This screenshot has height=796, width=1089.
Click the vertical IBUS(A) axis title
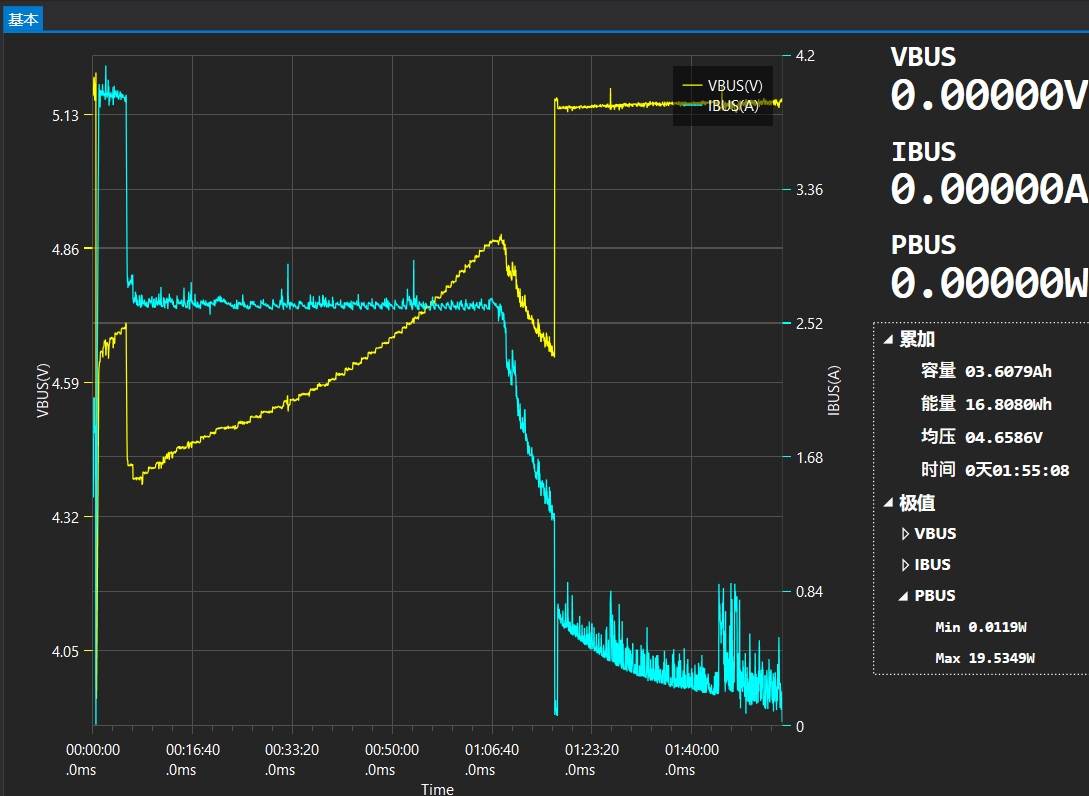click(x=834, y=390)
